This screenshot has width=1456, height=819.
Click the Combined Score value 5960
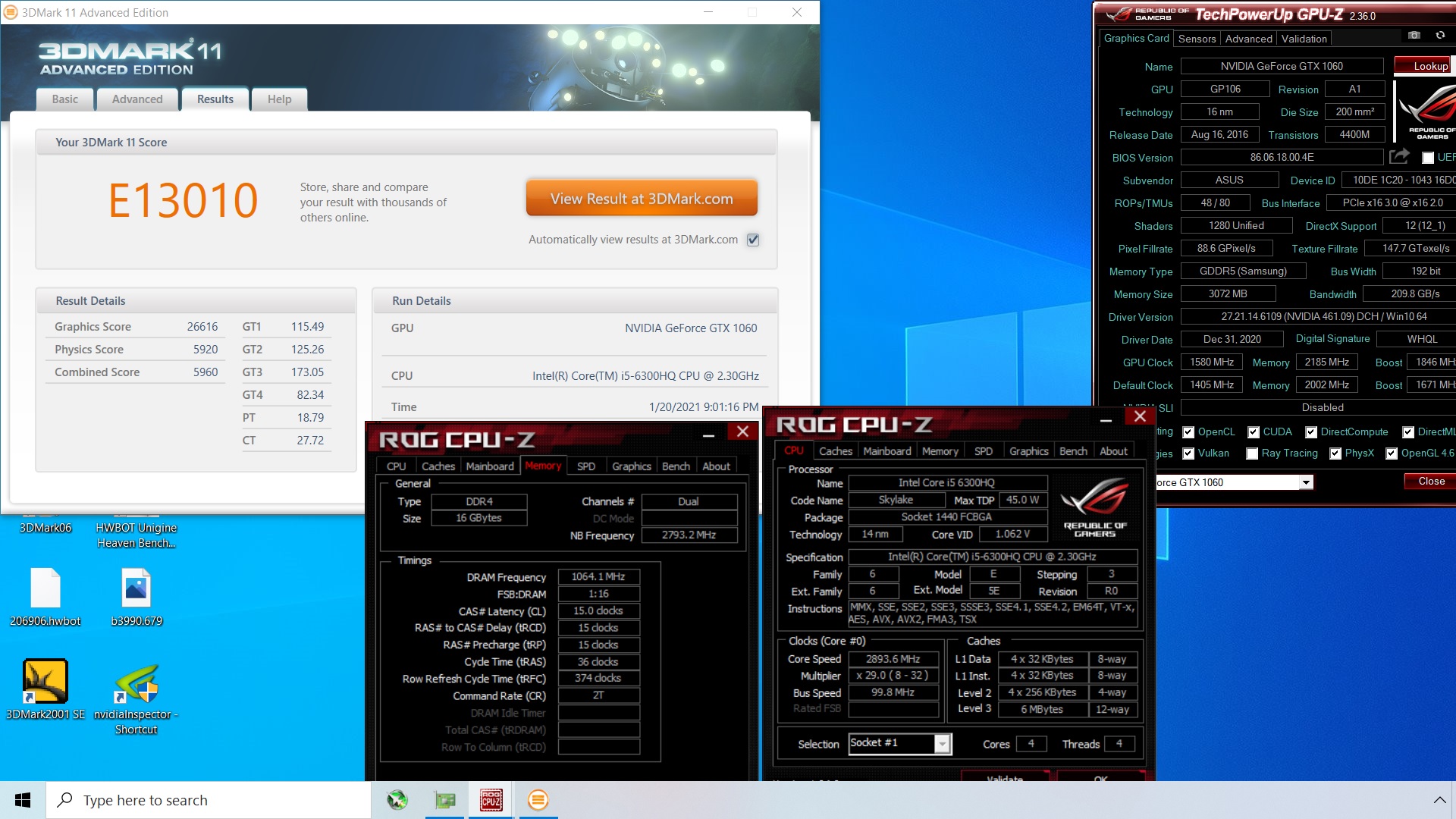click(206, 372)
